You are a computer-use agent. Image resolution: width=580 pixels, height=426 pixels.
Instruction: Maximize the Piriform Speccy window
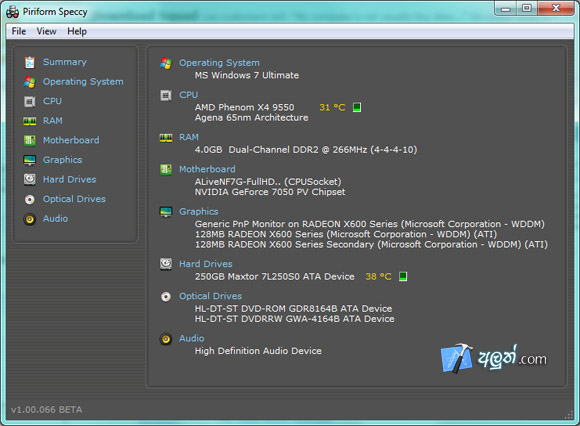click(527, 9)
